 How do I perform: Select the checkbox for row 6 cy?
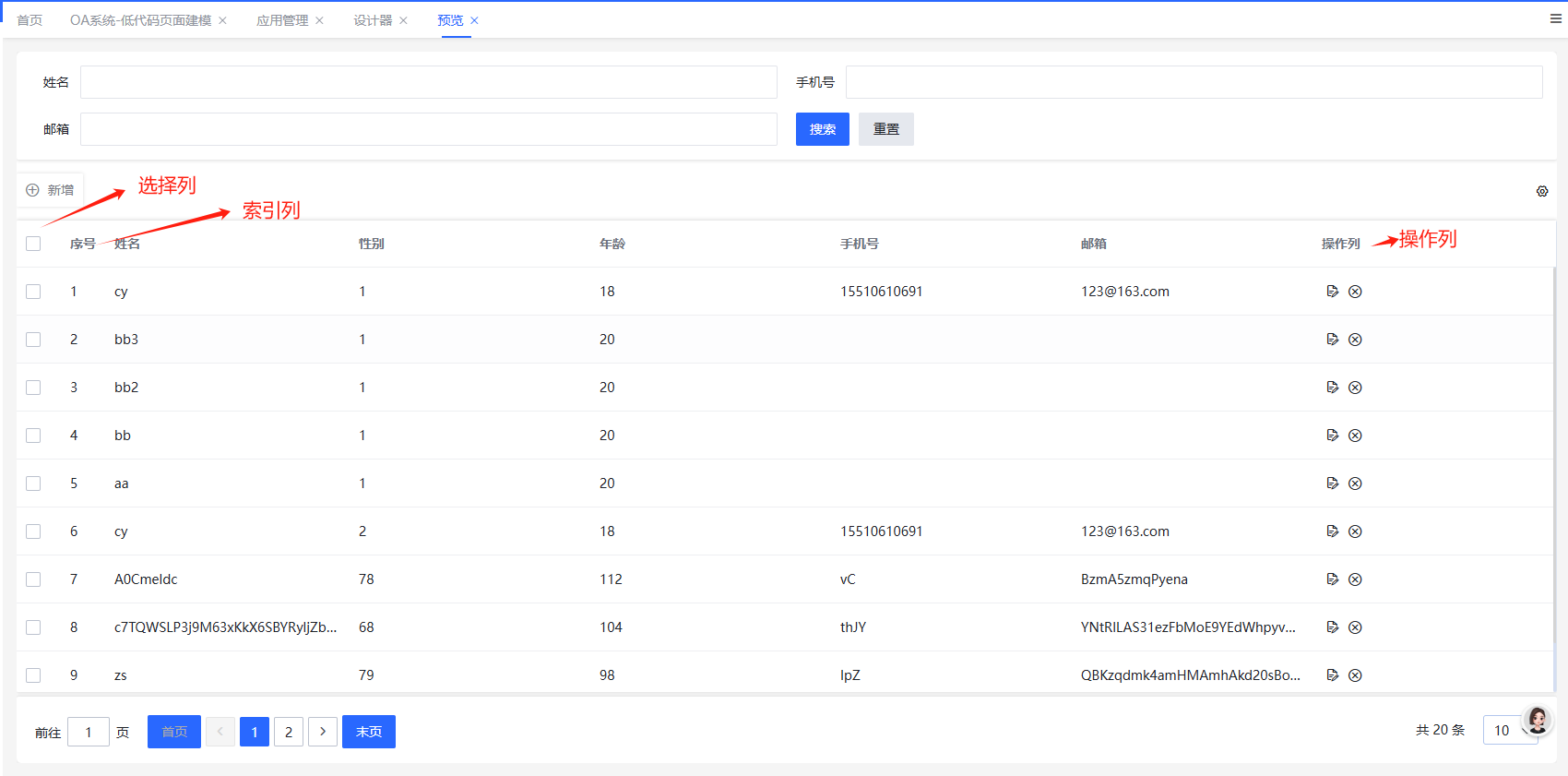coord(33,531)
